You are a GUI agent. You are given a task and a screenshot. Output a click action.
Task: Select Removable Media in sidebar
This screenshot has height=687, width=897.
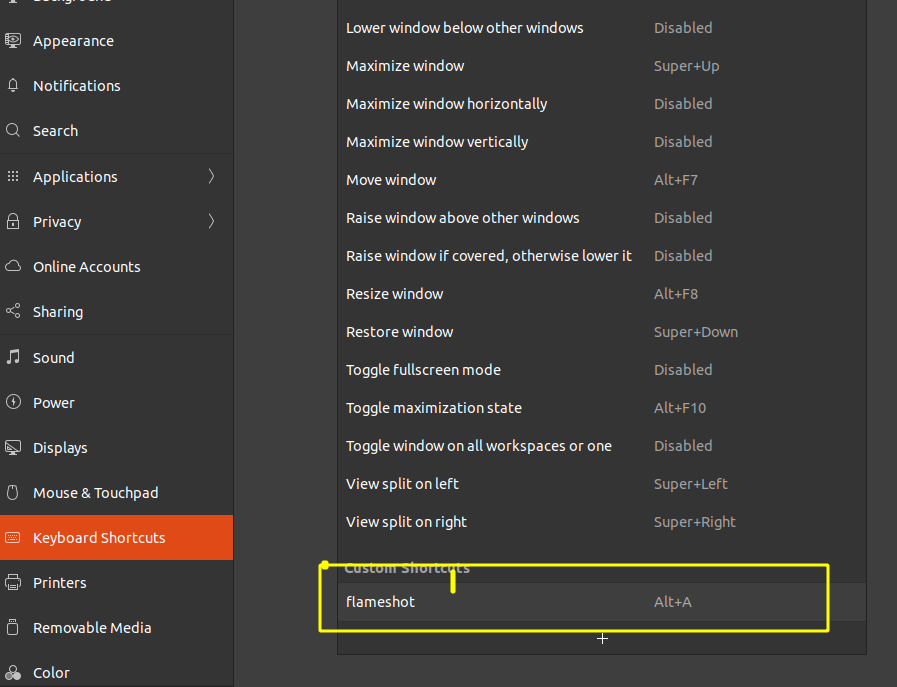(117, 628)
